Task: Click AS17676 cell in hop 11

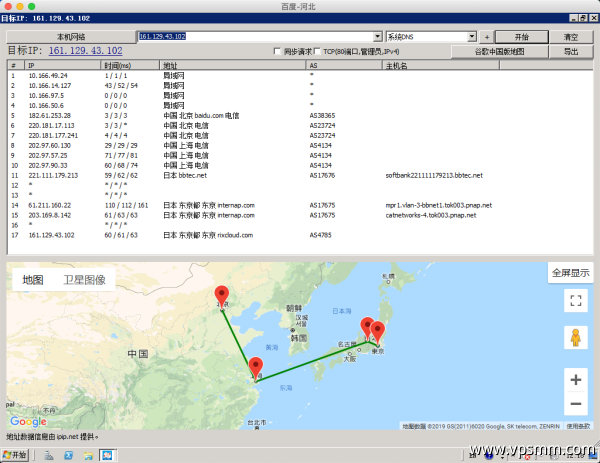Action: (322, 175)
